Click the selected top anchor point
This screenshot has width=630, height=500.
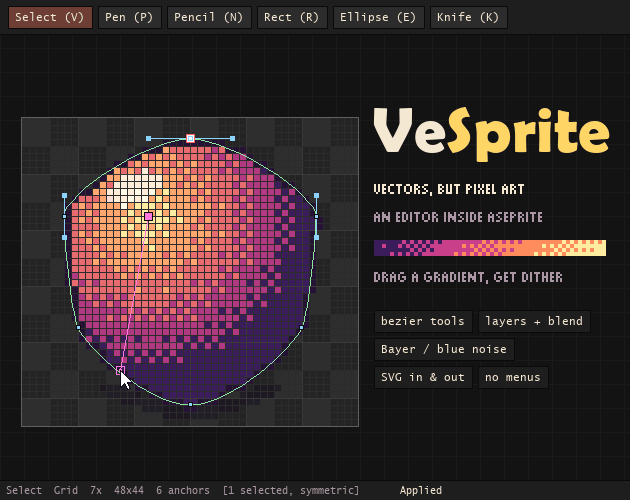[x=190, y=139]
